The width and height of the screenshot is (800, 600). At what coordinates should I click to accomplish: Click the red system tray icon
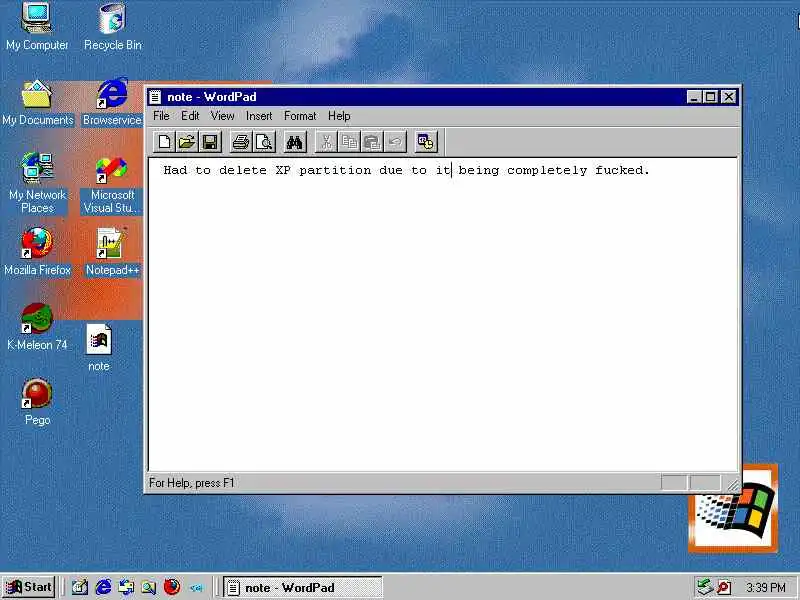(723, 587)
